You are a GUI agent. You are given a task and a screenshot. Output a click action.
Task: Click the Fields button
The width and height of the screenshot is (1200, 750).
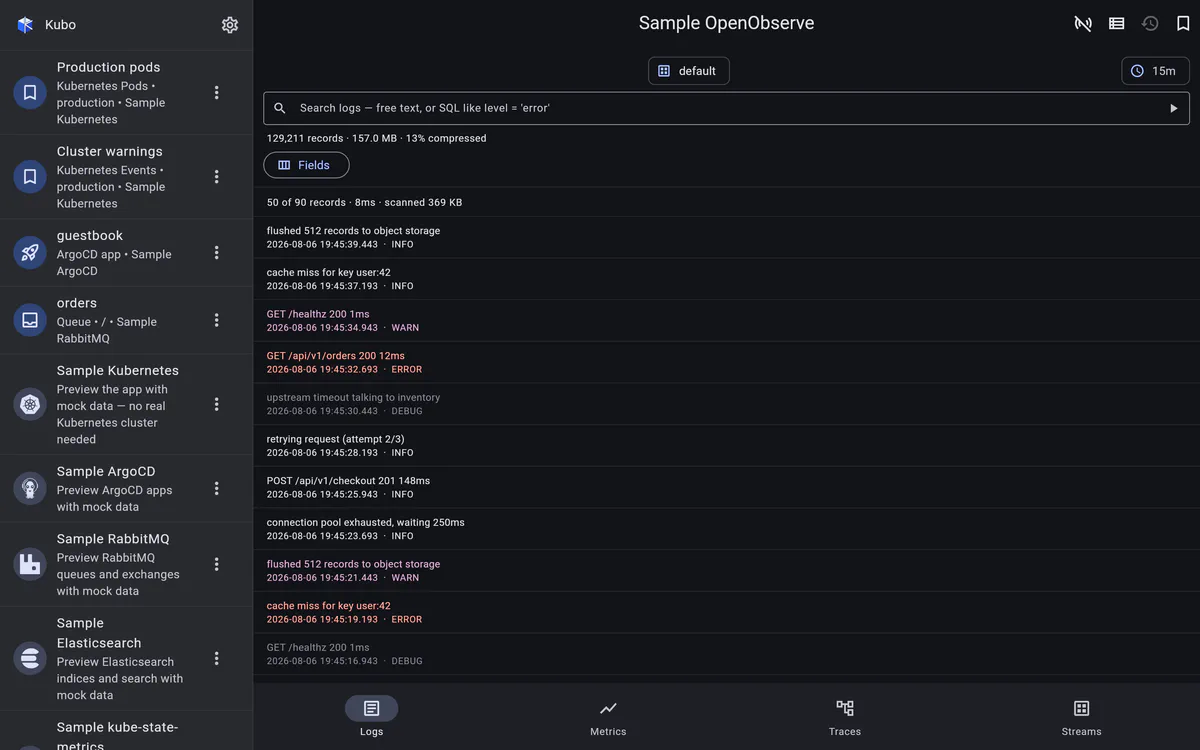306,165
